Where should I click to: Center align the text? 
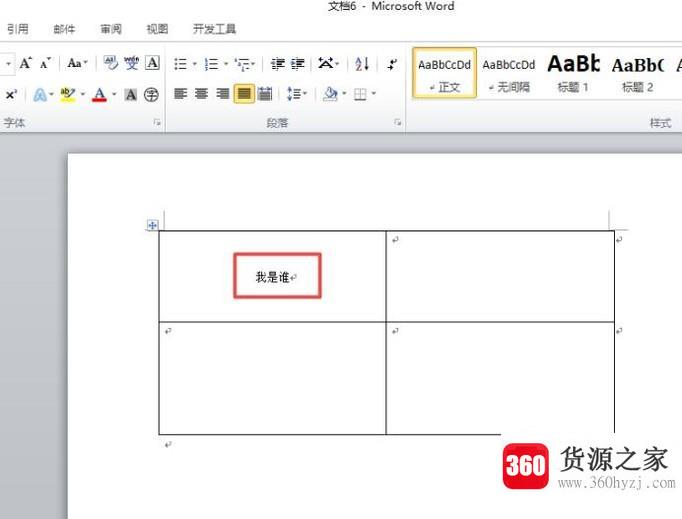pyautogui.click(x=201, y=94)
